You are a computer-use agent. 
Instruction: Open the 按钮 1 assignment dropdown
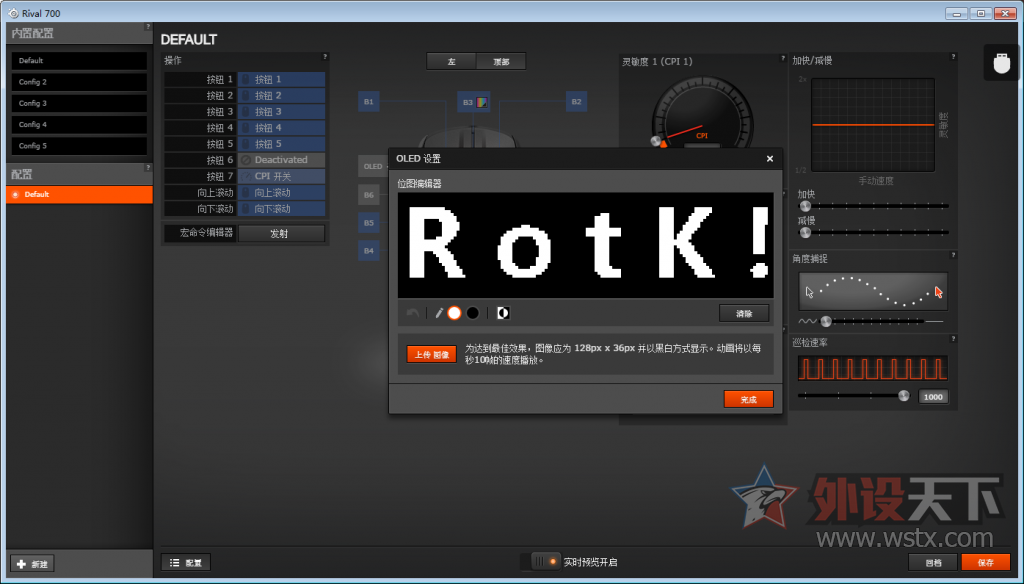[281, 78]
